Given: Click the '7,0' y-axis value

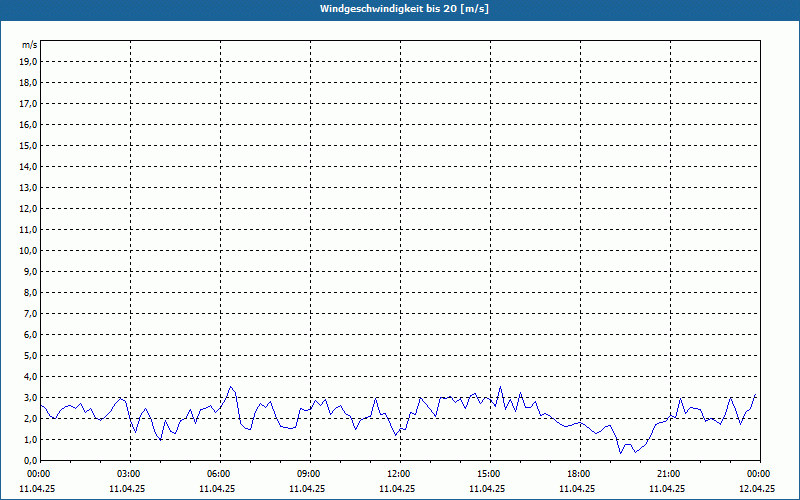Looking at the screenshot, I should 31,314.
